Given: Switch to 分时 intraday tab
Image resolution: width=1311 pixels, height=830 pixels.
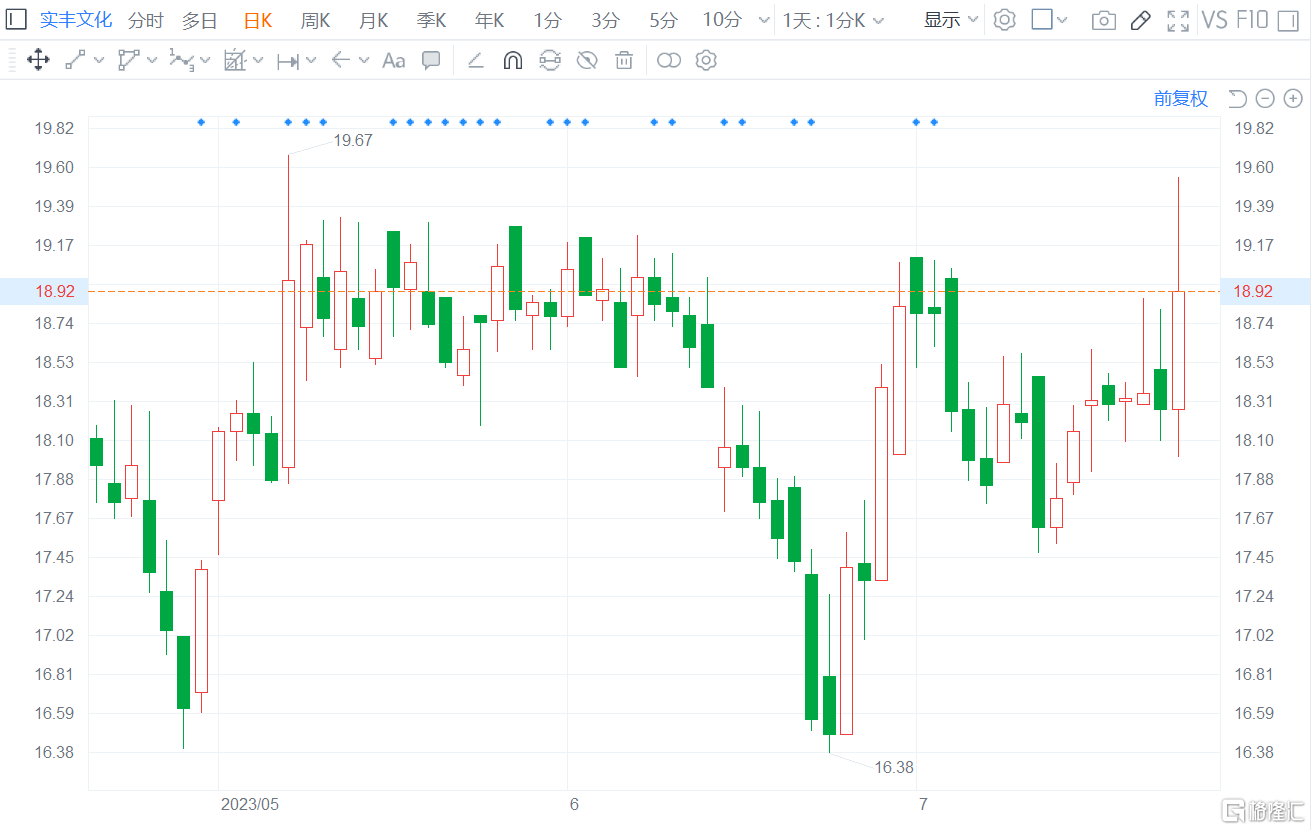Looking at the screenshot, I should (x=145, y=20).
